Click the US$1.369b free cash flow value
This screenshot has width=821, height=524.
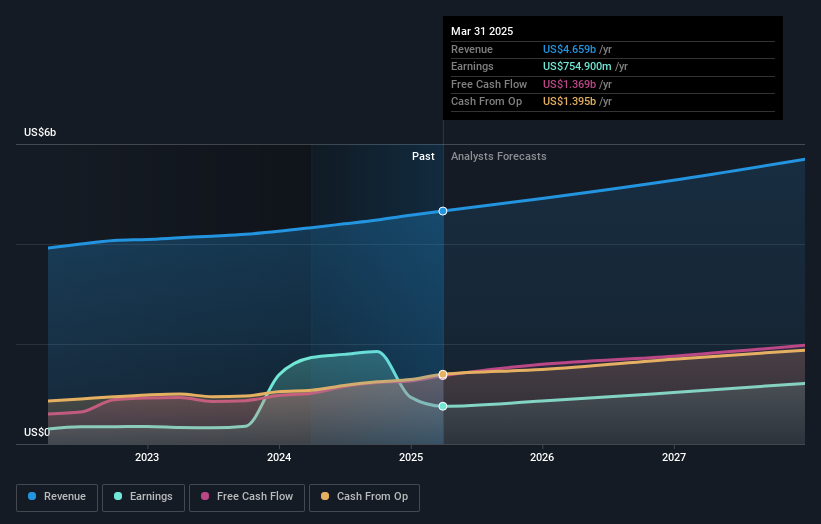569,84
